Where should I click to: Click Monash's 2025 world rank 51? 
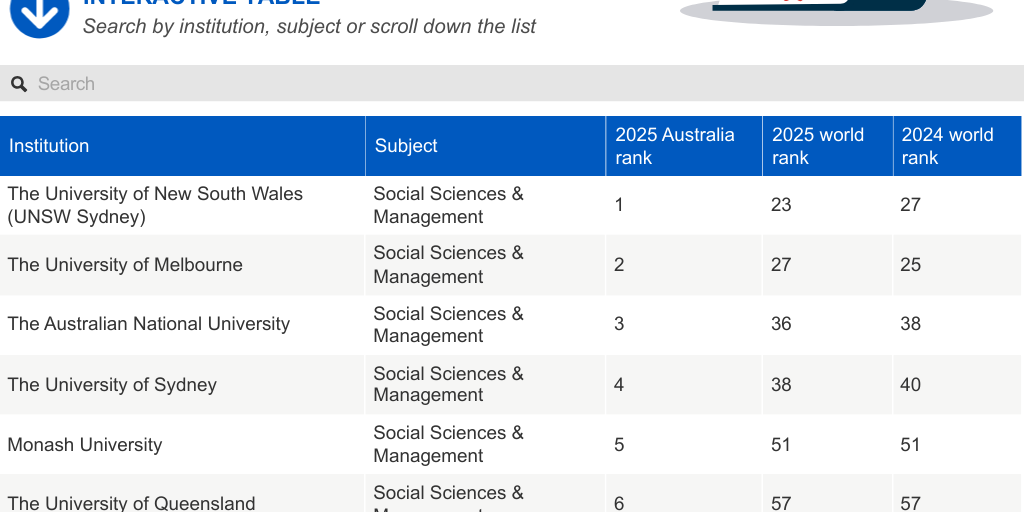point(781,445)
